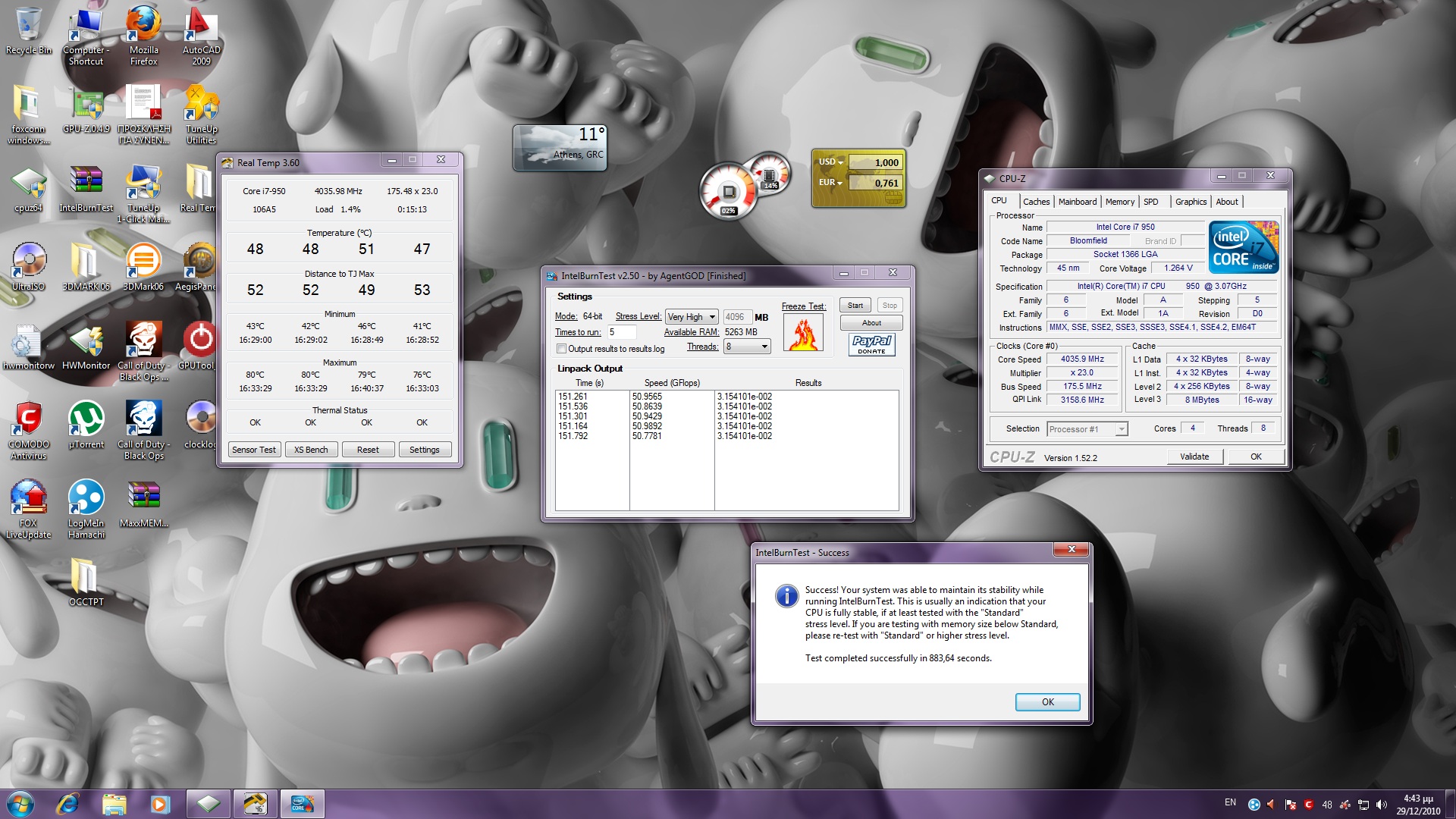
Task: Click Sensor Test button in Real Temp
Action: [x=254, y=450]
